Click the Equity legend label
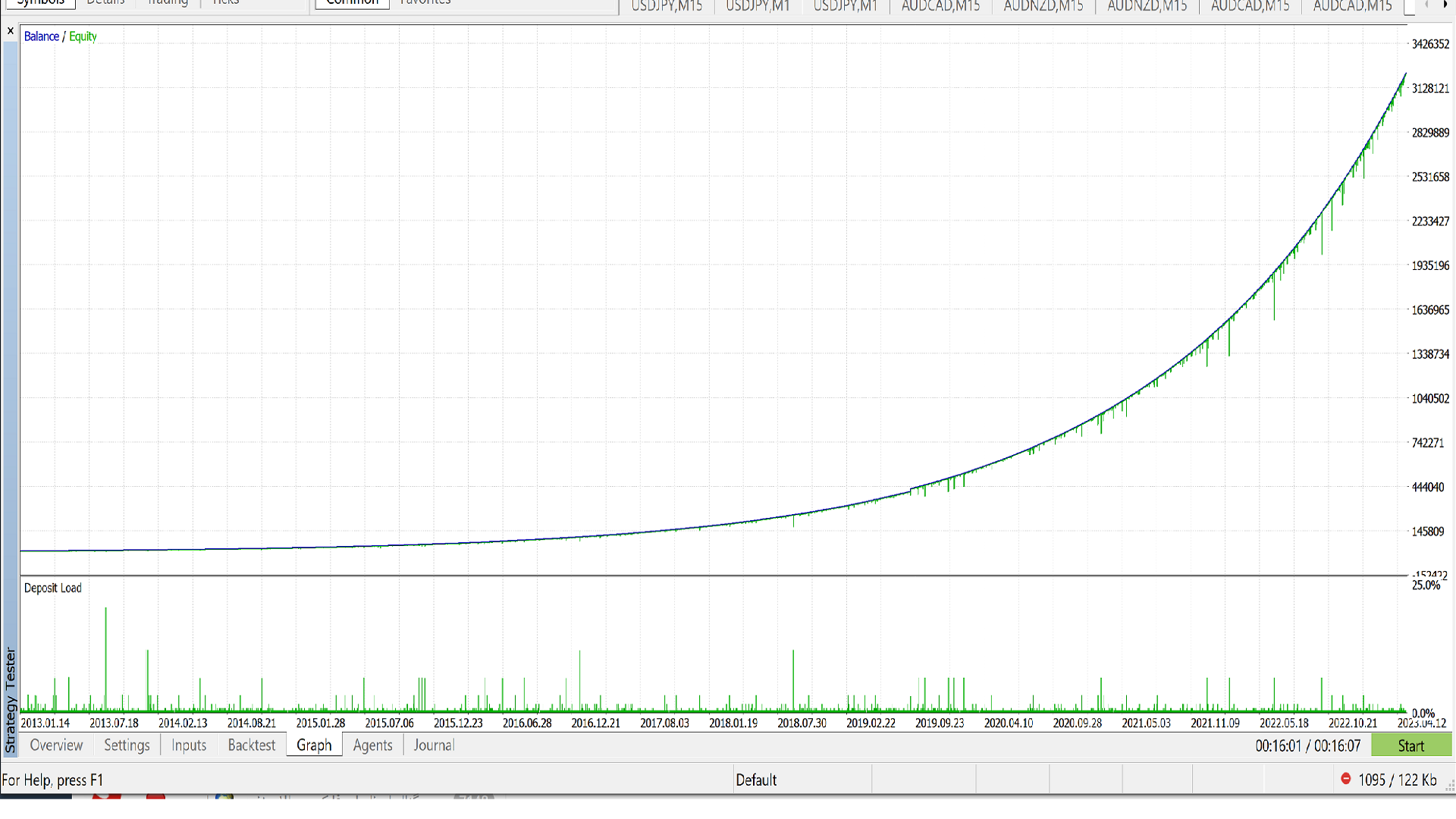The width and height of the screenshot is (1456, 819). click(x=83, y=36)
